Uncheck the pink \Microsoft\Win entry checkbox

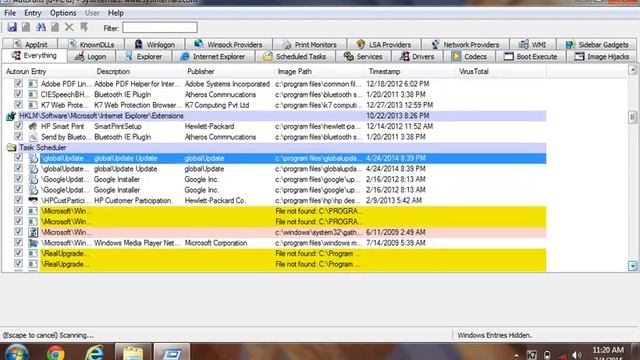pos(18,232)
